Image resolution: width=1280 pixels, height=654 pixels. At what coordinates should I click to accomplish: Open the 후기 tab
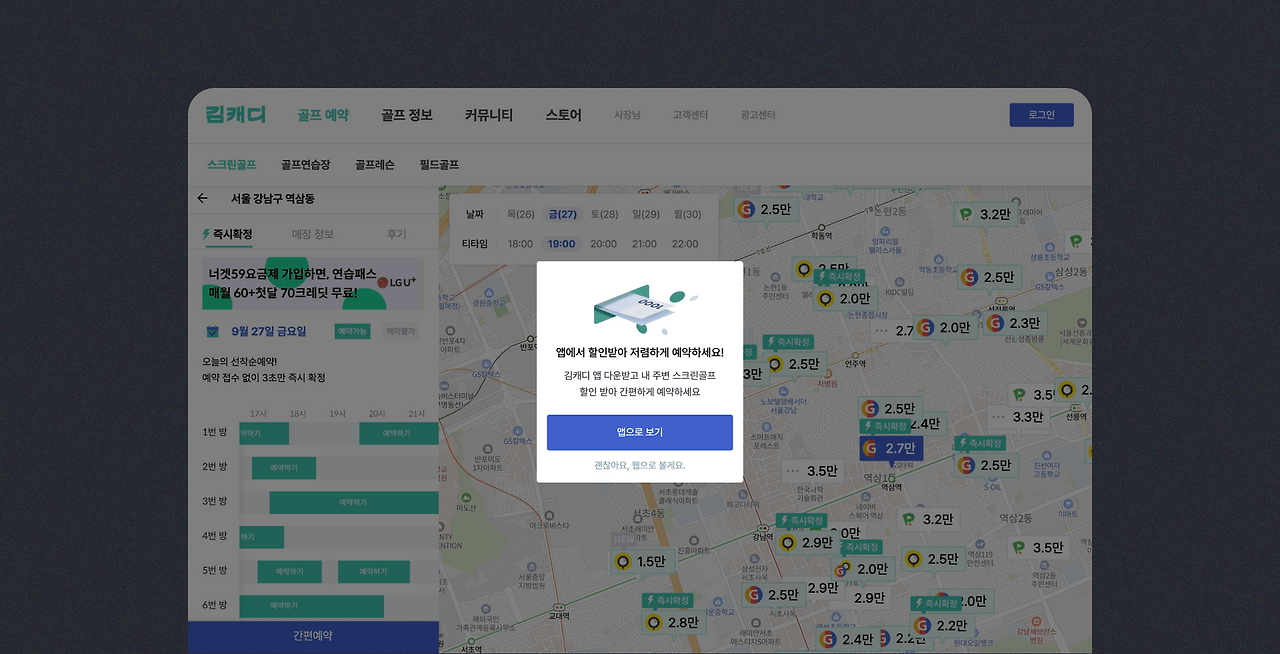click(x=397, y=234)
